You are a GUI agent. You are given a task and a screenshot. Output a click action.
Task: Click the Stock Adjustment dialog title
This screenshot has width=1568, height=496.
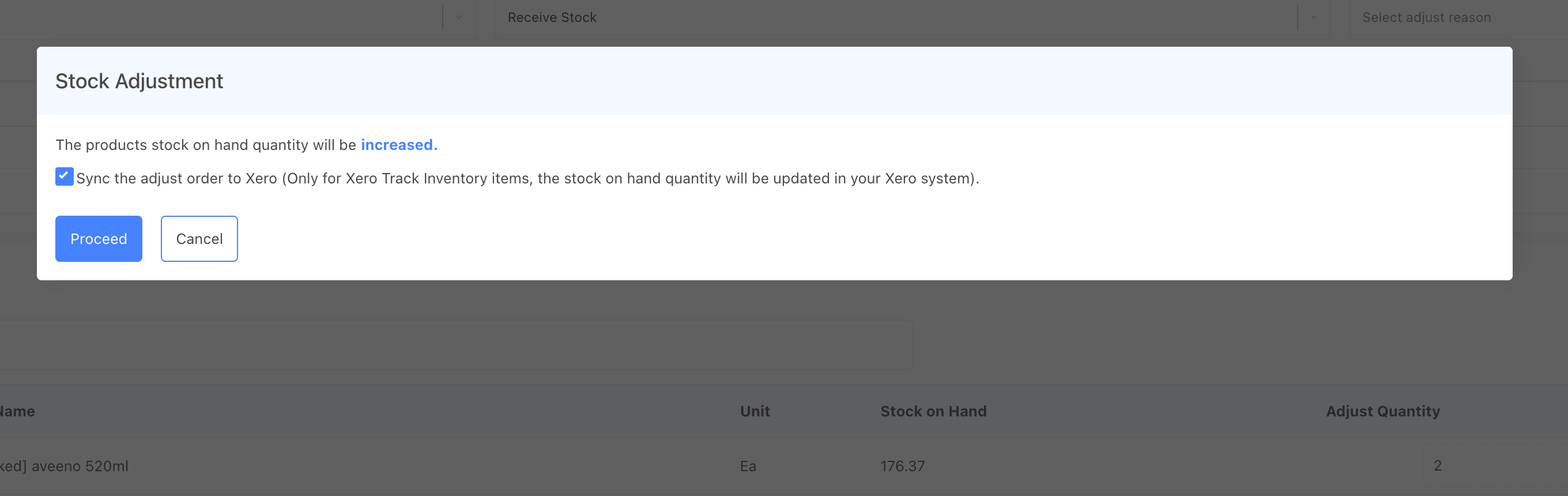click(140, 81)
